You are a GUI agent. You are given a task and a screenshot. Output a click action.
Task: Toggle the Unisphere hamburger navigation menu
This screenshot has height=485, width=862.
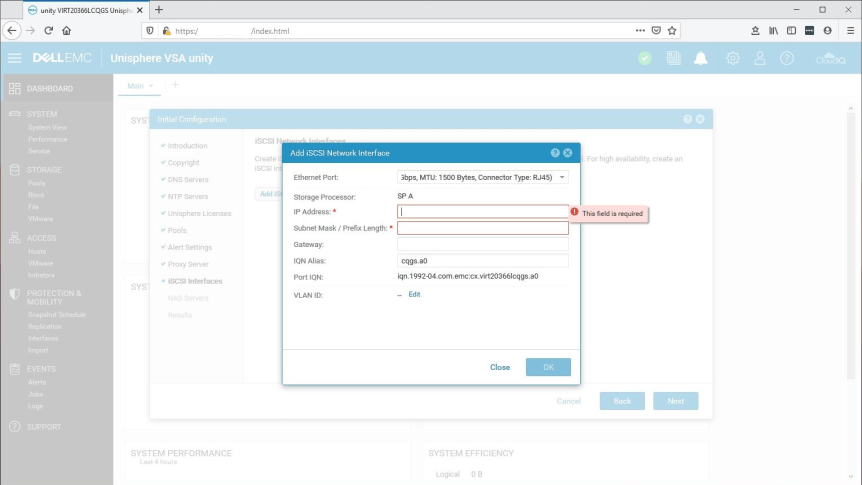pos(14,58)
